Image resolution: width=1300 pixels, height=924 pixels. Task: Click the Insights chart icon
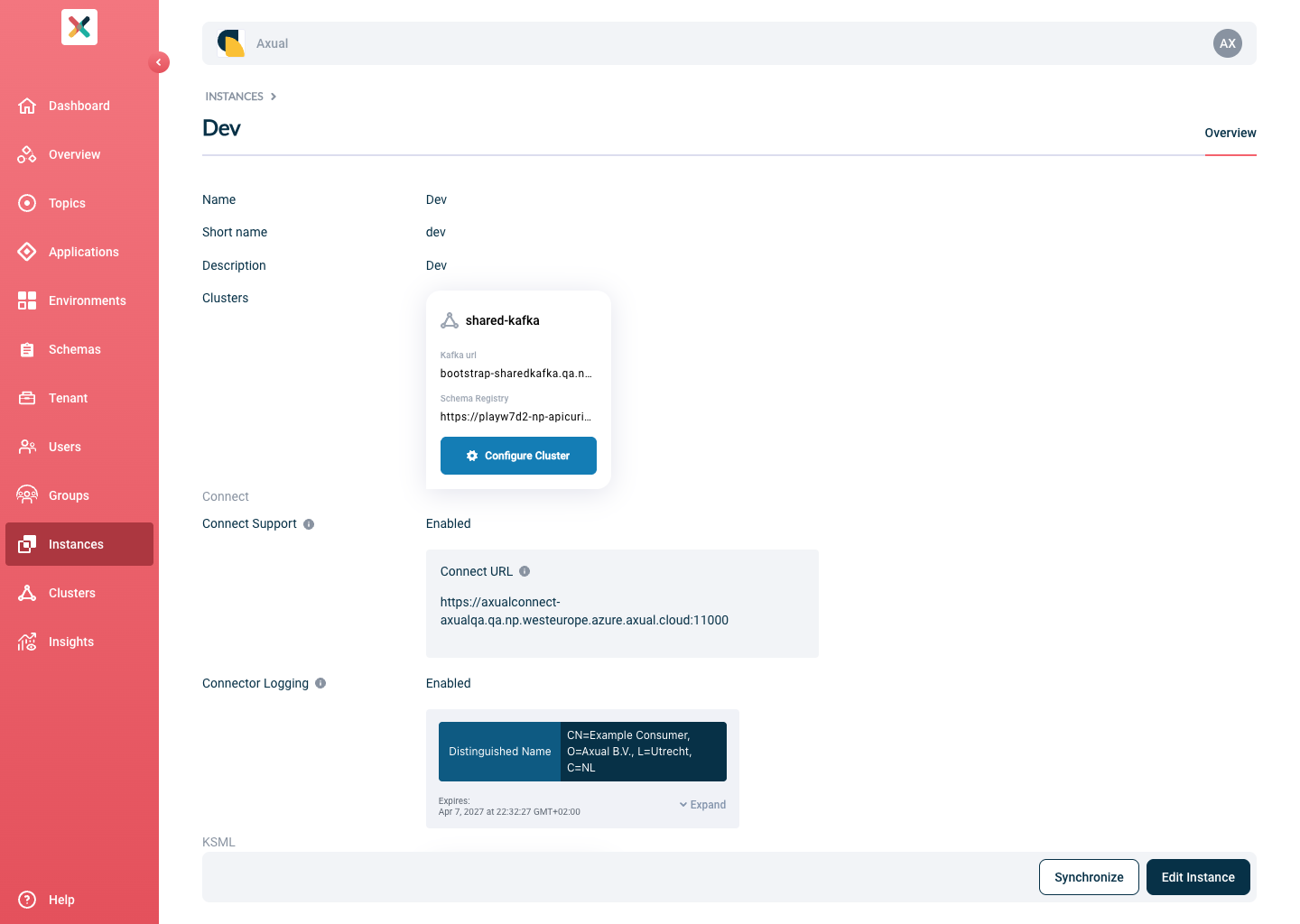27,642
